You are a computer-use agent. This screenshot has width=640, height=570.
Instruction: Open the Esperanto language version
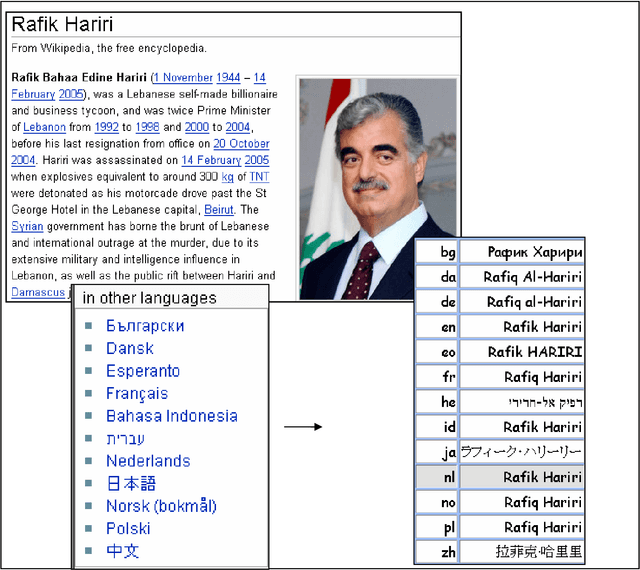pos(143,371)
